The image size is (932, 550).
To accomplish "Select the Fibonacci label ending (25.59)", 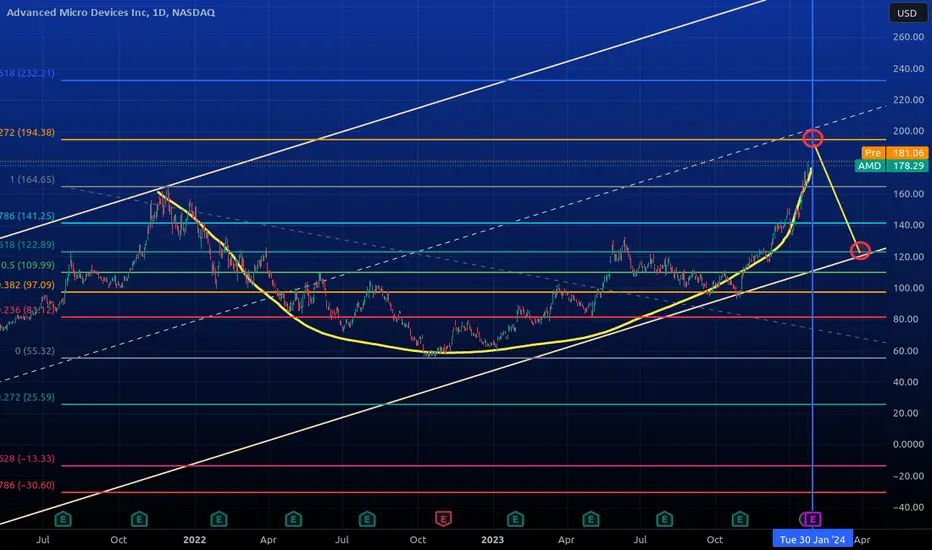I will [27, 397].
